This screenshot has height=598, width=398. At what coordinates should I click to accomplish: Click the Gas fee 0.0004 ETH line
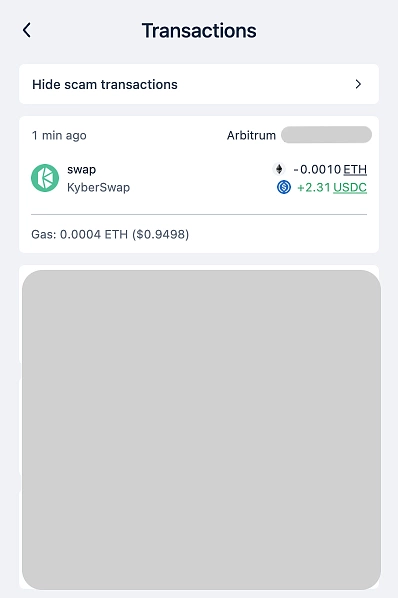(x=110, y=234)
